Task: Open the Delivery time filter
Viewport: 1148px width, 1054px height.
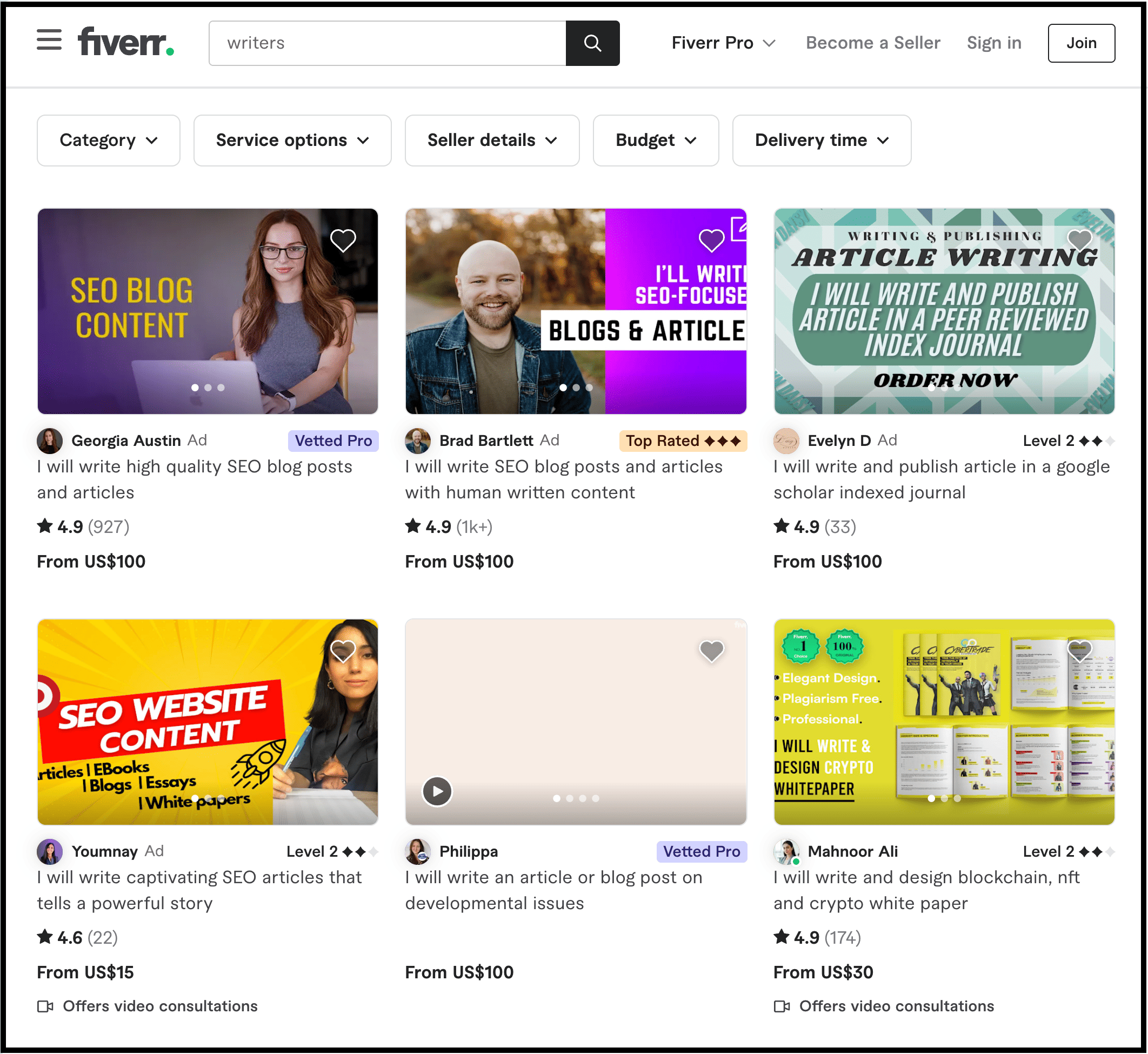Action: point(821,141)
